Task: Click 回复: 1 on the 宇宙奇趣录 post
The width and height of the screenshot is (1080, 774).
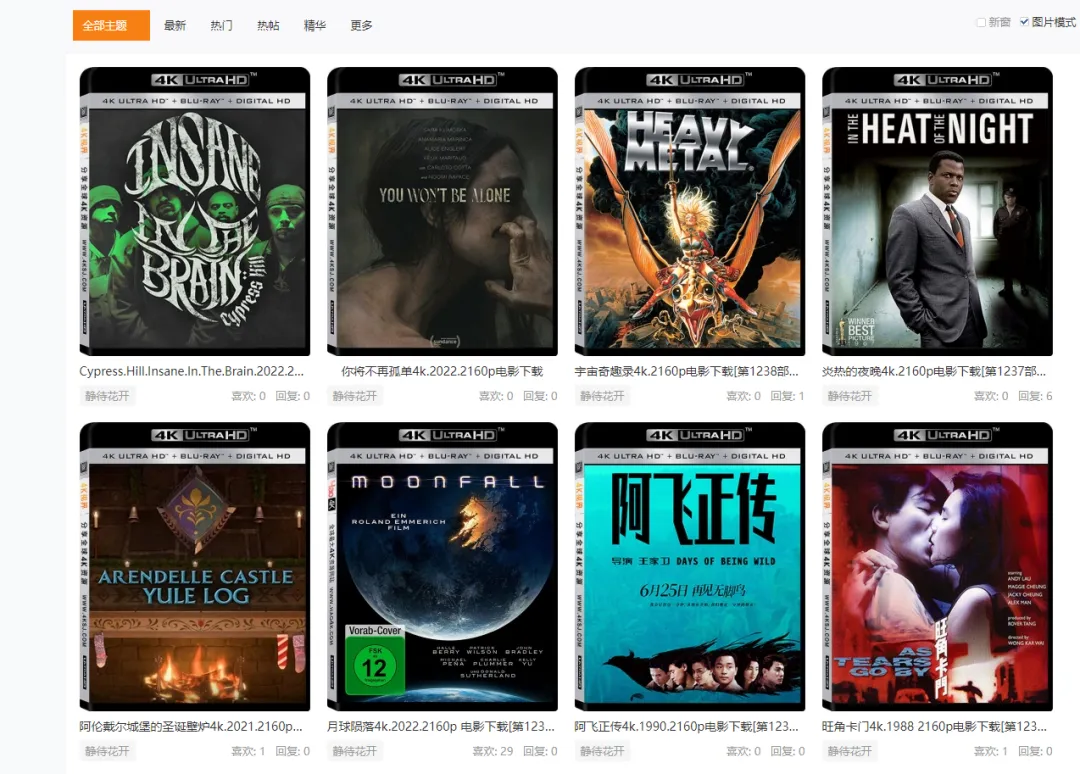Action: coord(787,396)
